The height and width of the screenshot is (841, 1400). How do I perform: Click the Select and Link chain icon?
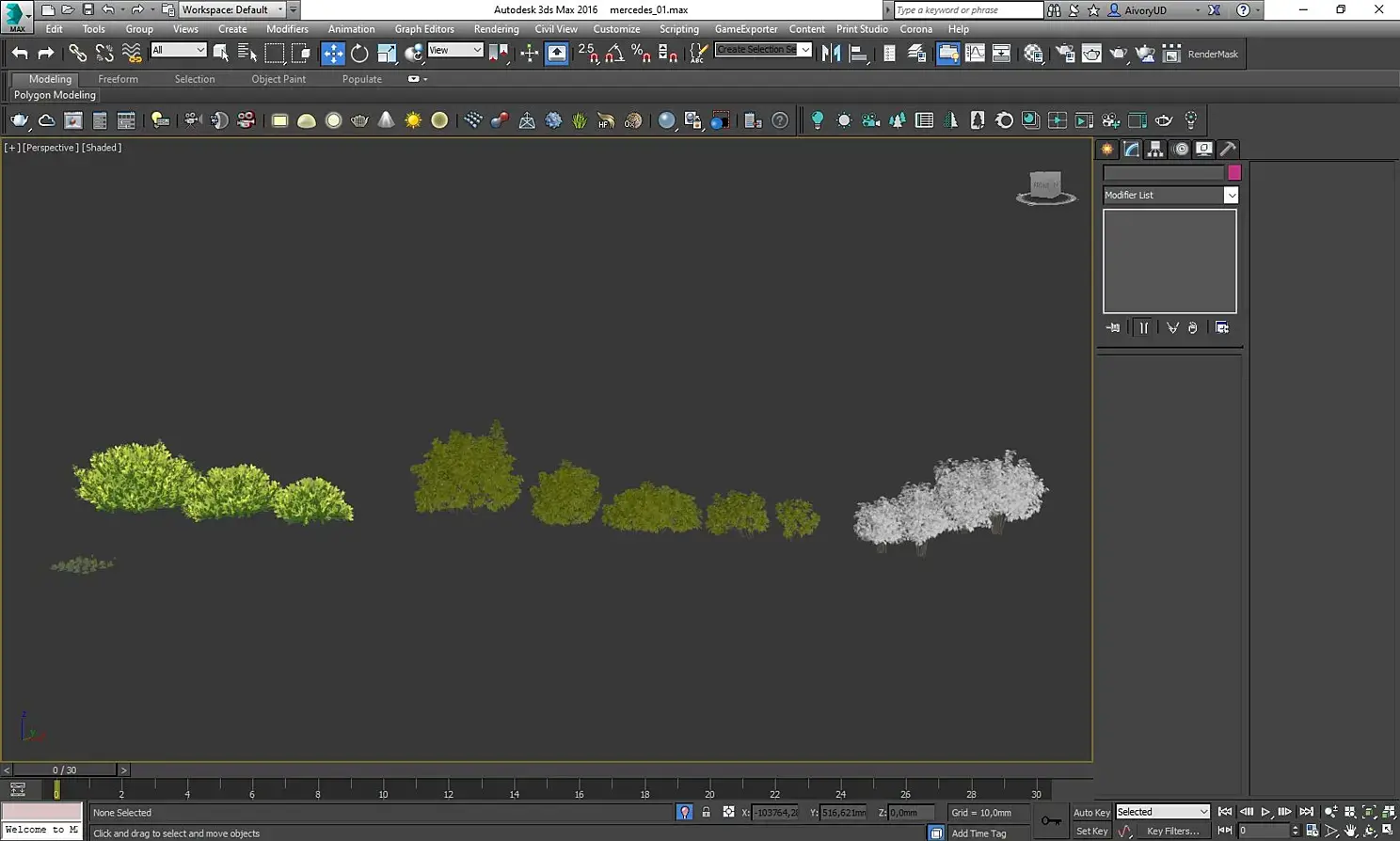coord(77,54)
